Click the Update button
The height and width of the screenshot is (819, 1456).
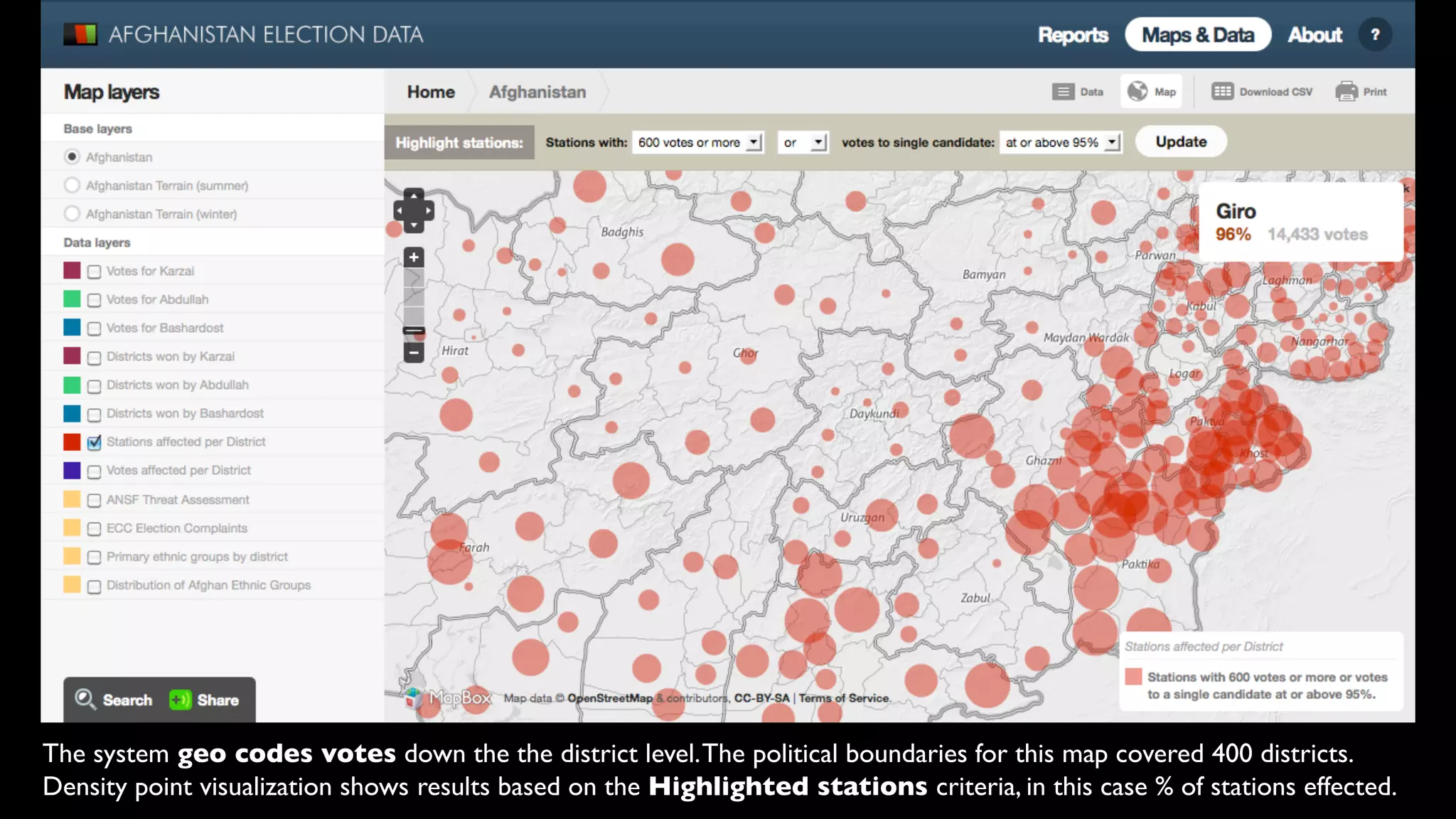click(x=1181, y=141)
